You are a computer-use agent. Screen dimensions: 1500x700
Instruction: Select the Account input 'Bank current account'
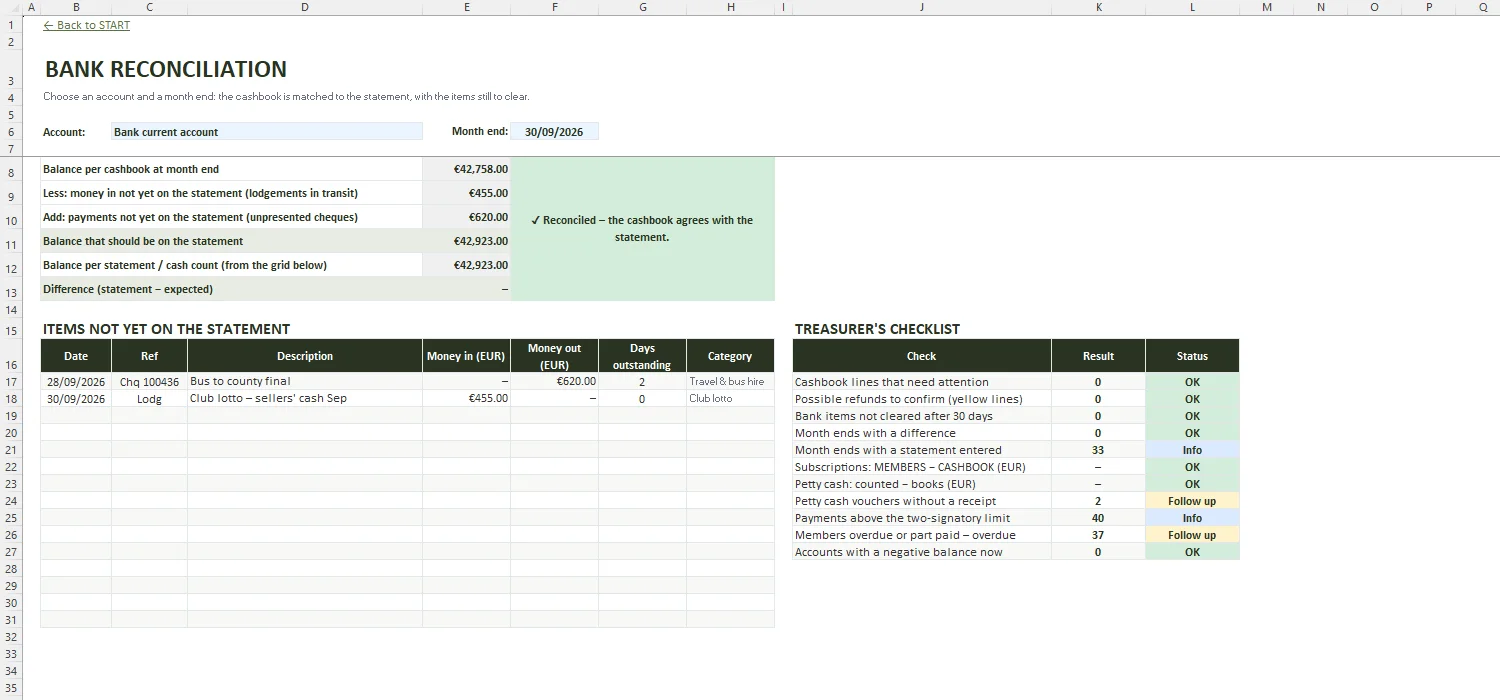tap(267, 131)
